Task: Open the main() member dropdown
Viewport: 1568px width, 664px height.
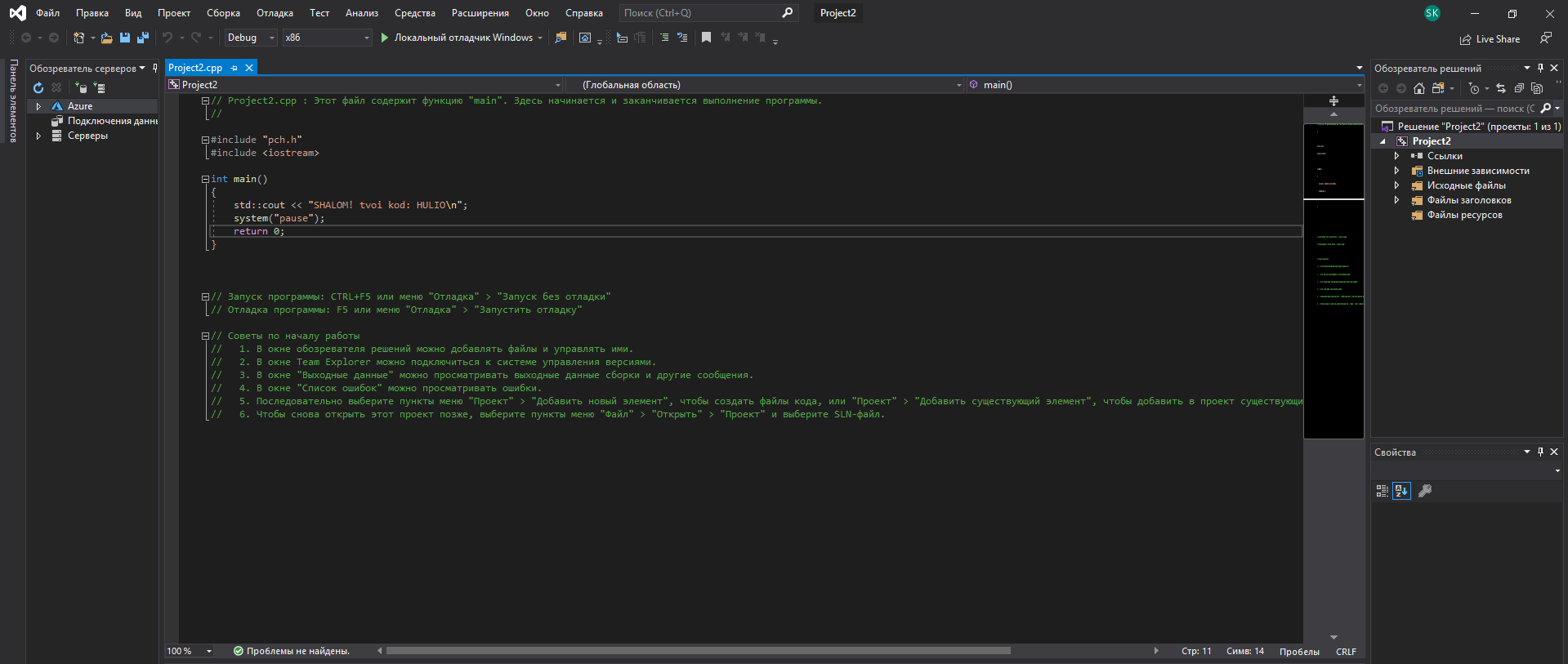Action: point(1165,85)
